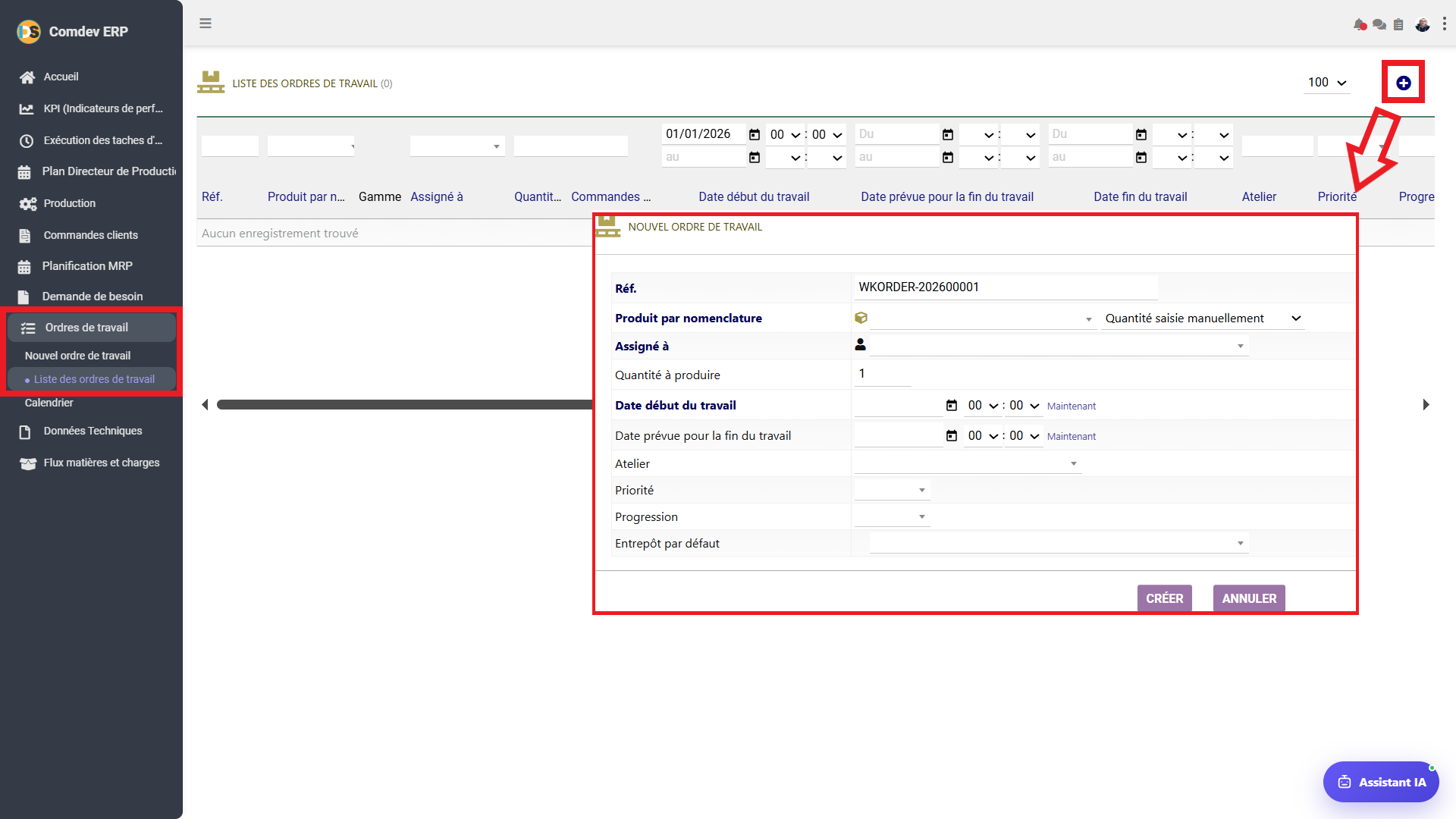Expand Produit par nomenclature dropdown
Screen dimensions: 1456x819
(984, 319)
